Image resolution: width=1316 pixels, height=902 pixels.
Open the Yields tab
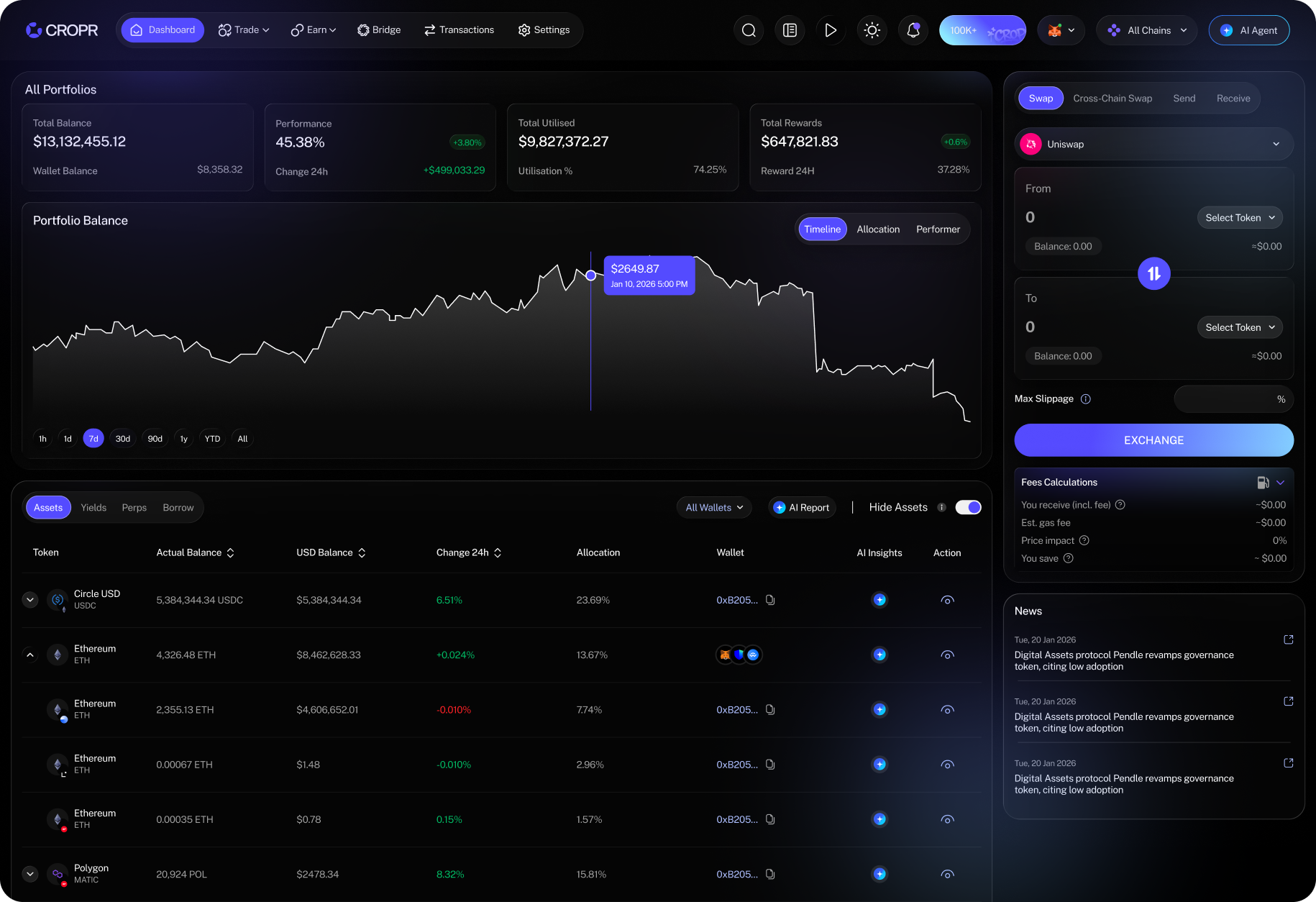(x=93, y=508)
